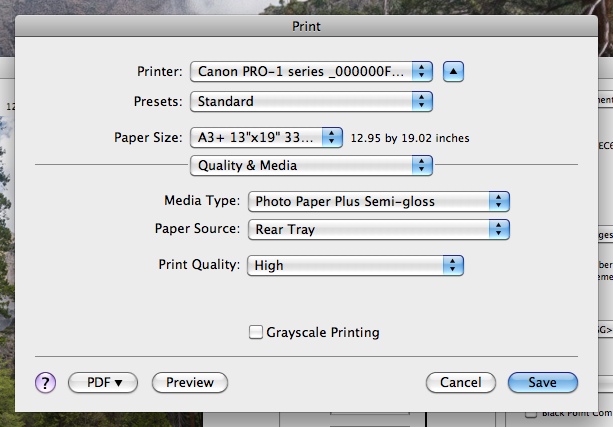613x427 pixels.
Task: Click the Media Type label
Action: point(202,201)
